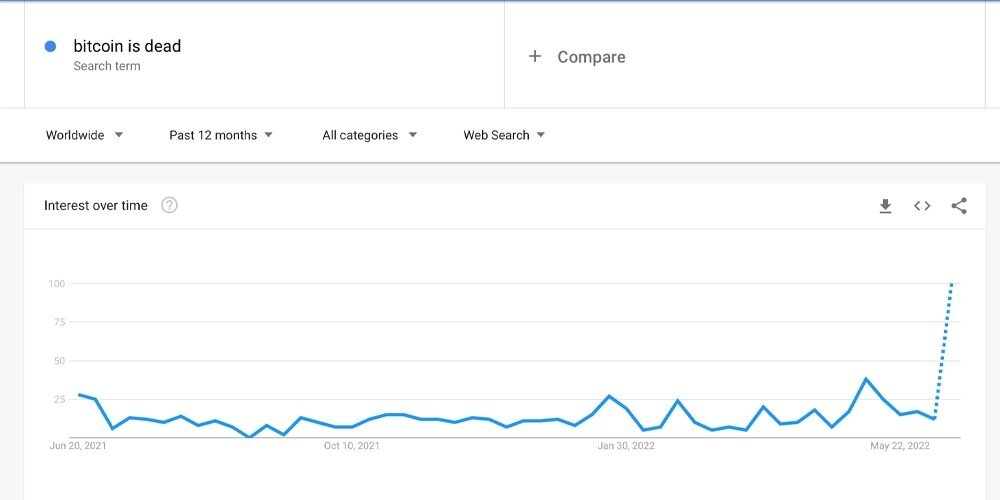This screenshot has width=1000, height=500.
Task: Click the Oct 10, 2021 axis label
Action: (x=351, y=446)
